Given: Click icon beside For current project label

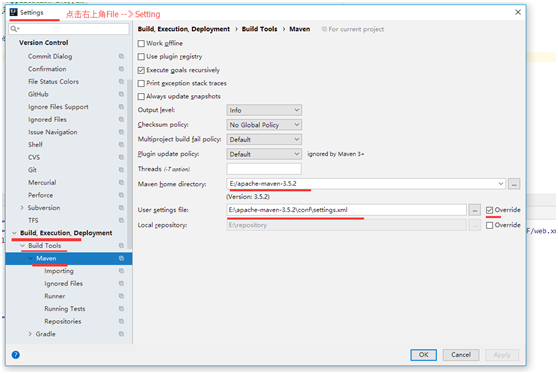Looking at the screenshot, I should [324, 29].
